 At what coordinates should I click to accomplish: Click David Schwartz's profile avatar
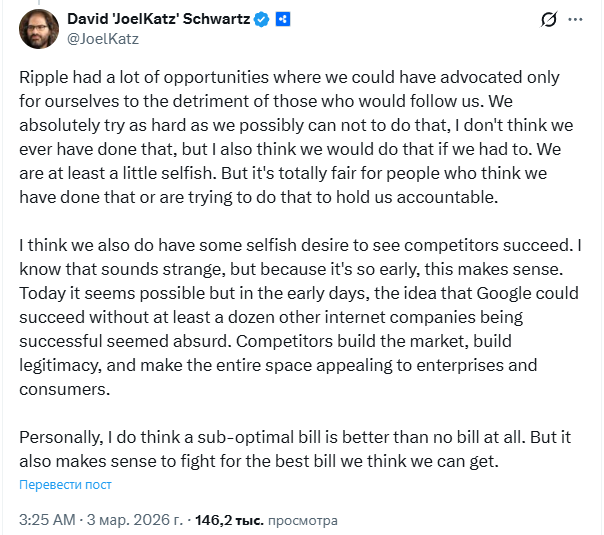pos(38,29)
